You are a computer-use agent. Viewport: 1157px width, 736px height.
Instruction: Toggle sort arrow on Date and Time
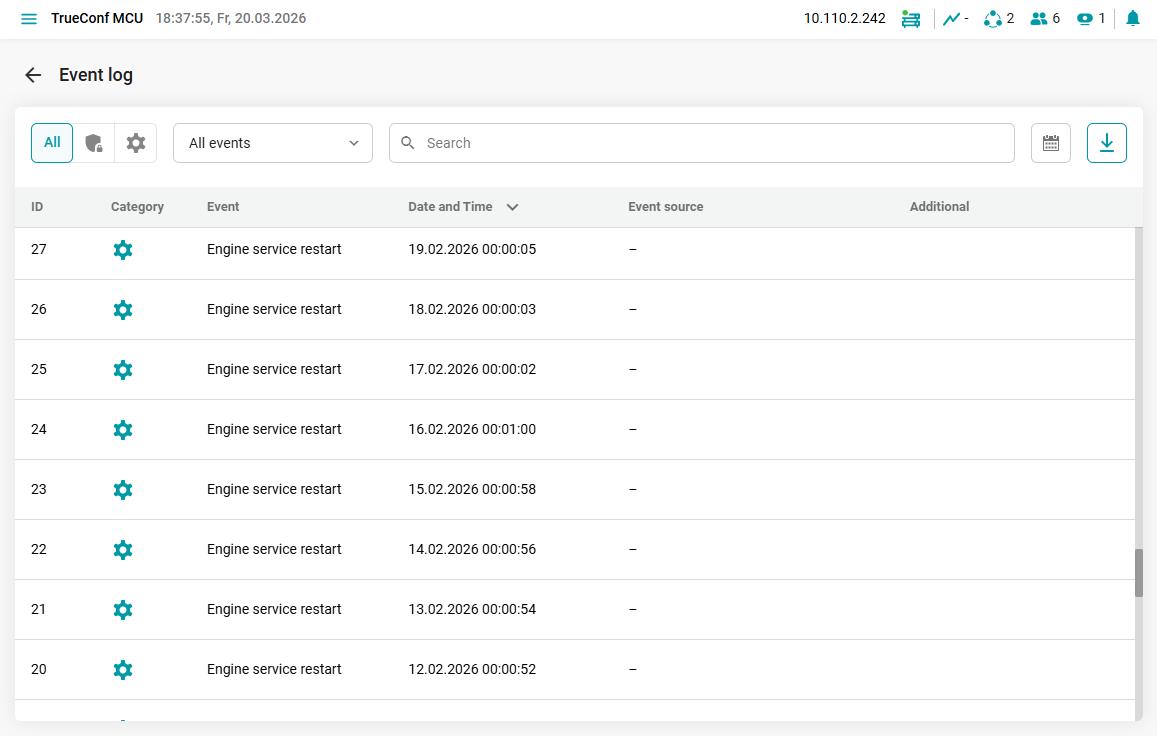[x=513, y=207]
